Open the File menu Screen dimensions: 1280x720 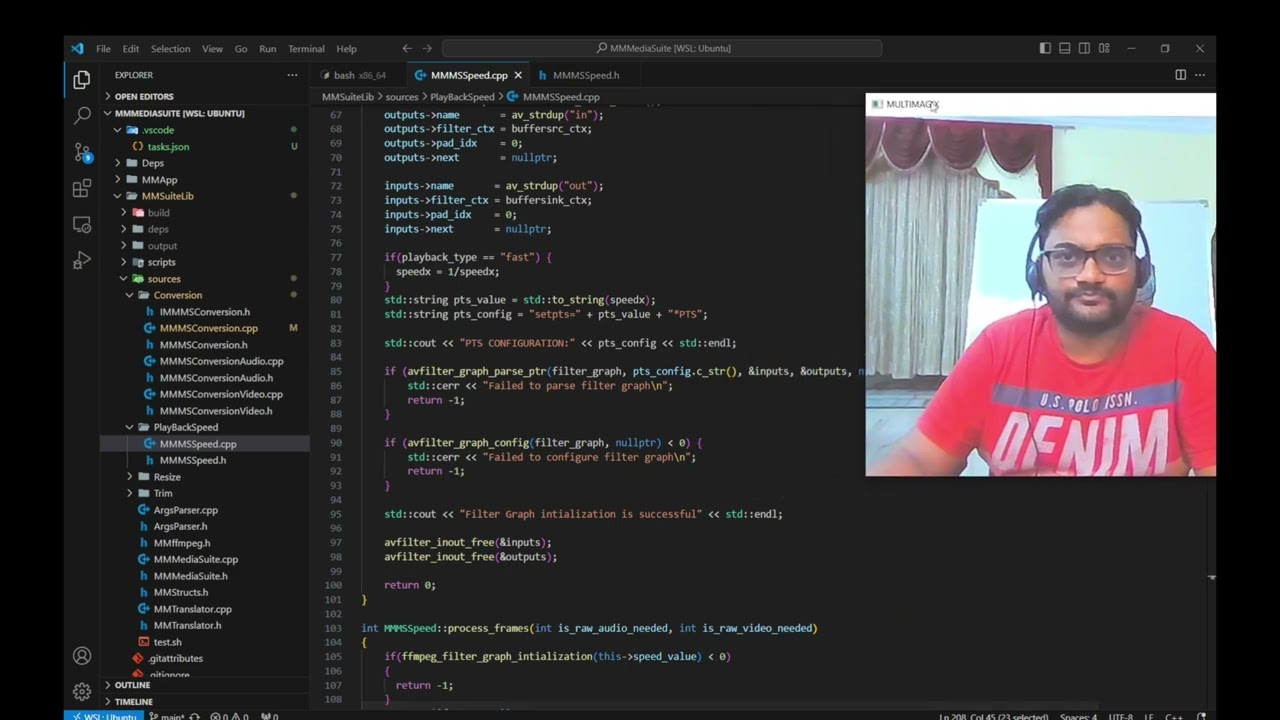coord(103,48)
